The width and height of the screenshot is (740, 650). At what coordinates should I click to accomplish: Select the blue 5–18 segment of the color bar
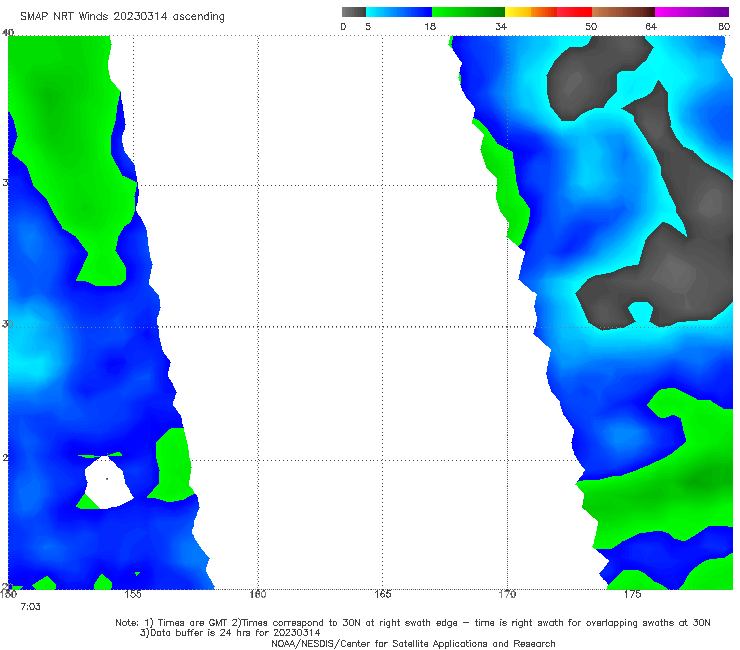[399, 12]
